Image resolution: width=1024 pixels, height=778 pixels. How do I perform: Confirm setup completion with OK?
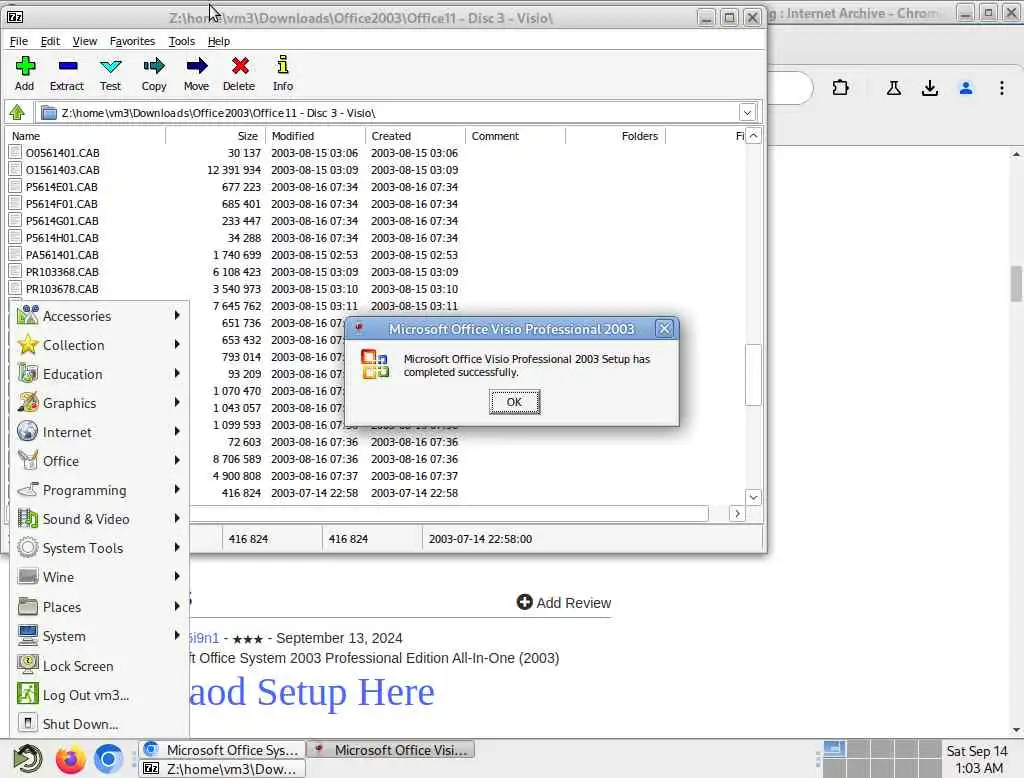[515, 402]
